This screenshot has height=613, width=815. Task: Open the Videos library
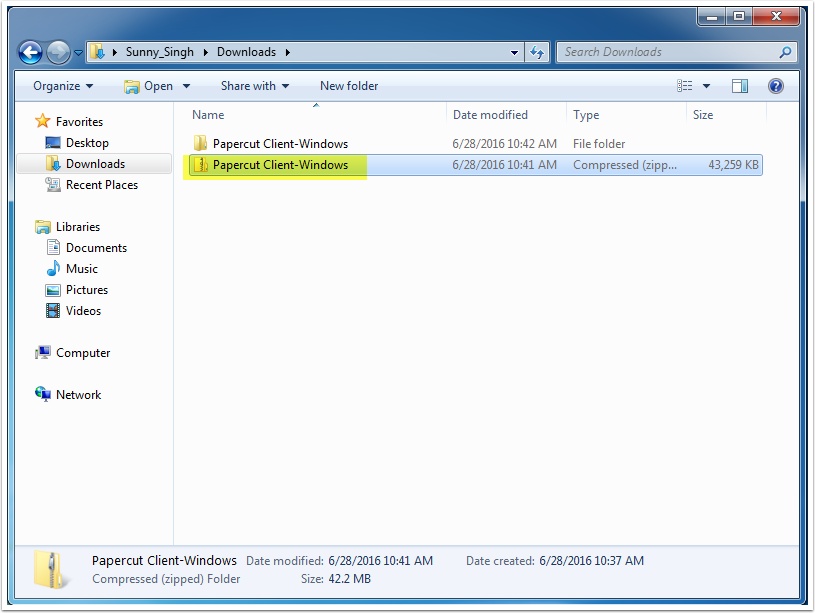coord(83,311)
